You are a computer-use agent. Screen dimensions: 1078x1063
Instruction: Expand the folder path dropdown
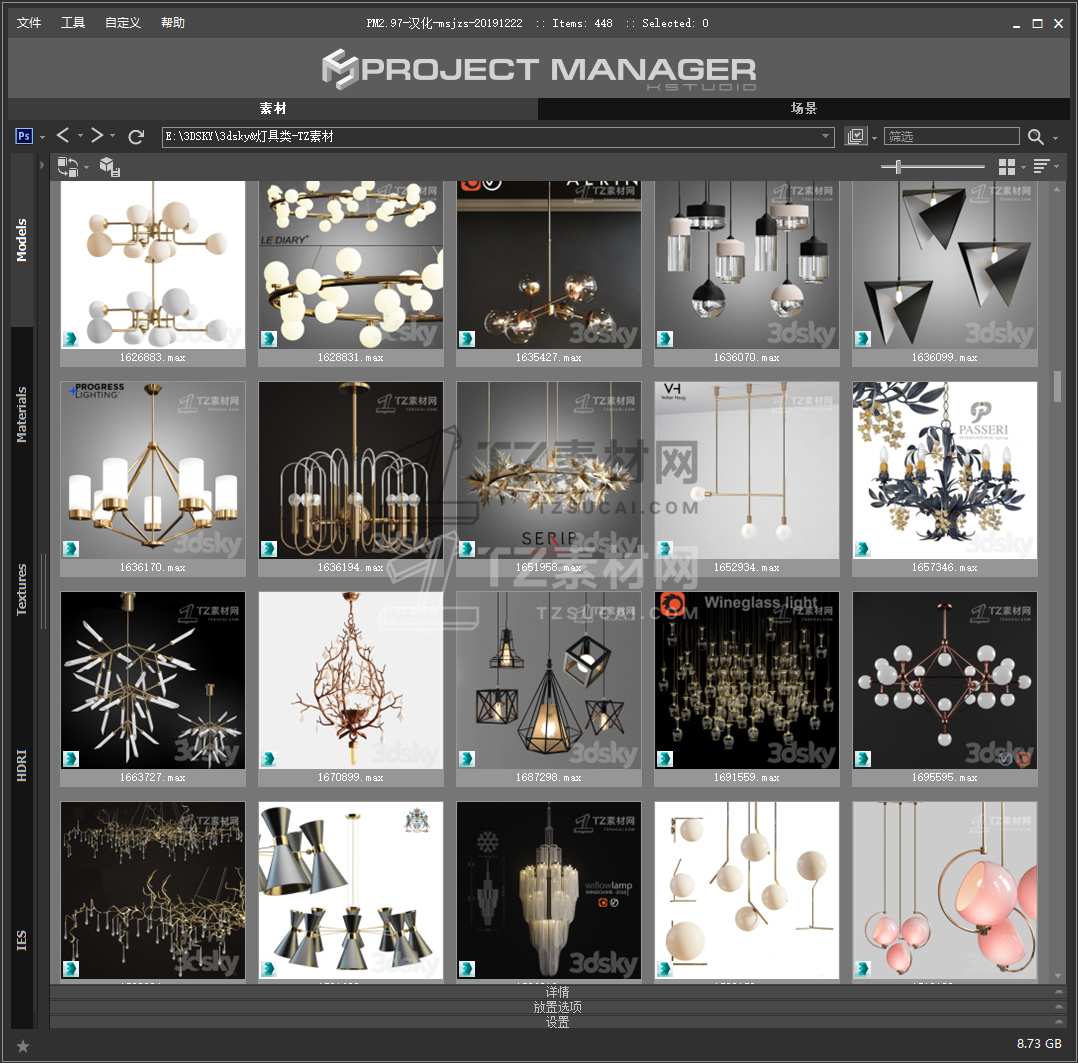(x=826, y=136)
